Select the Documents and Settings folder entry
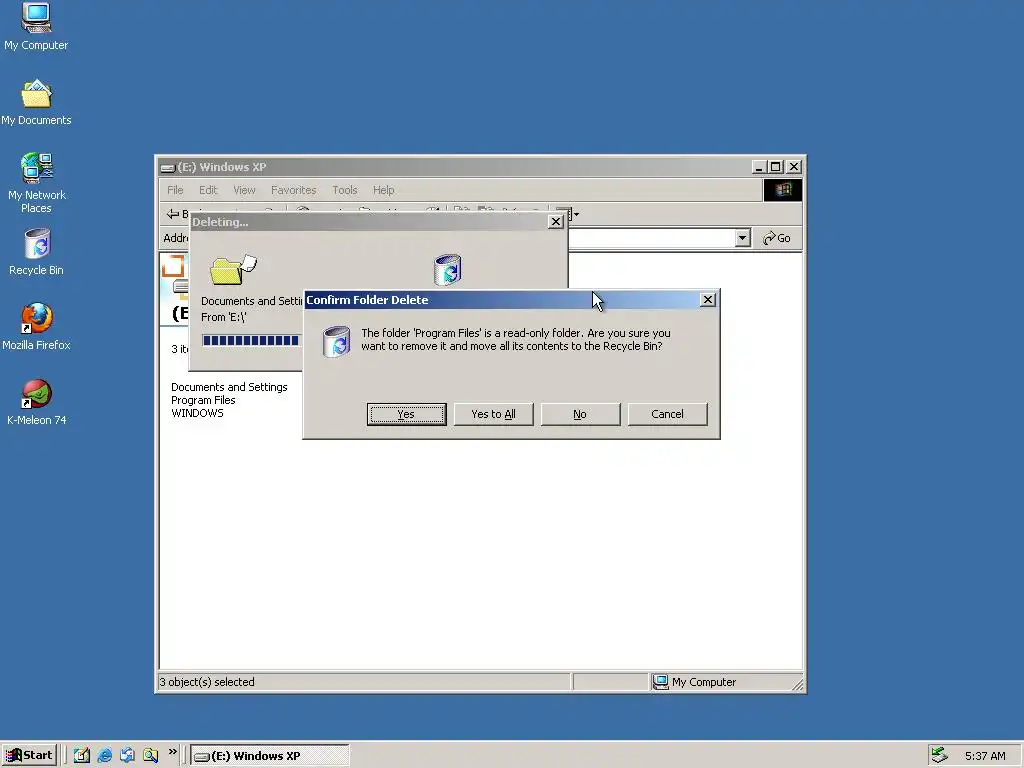 [x=229, y=387]
